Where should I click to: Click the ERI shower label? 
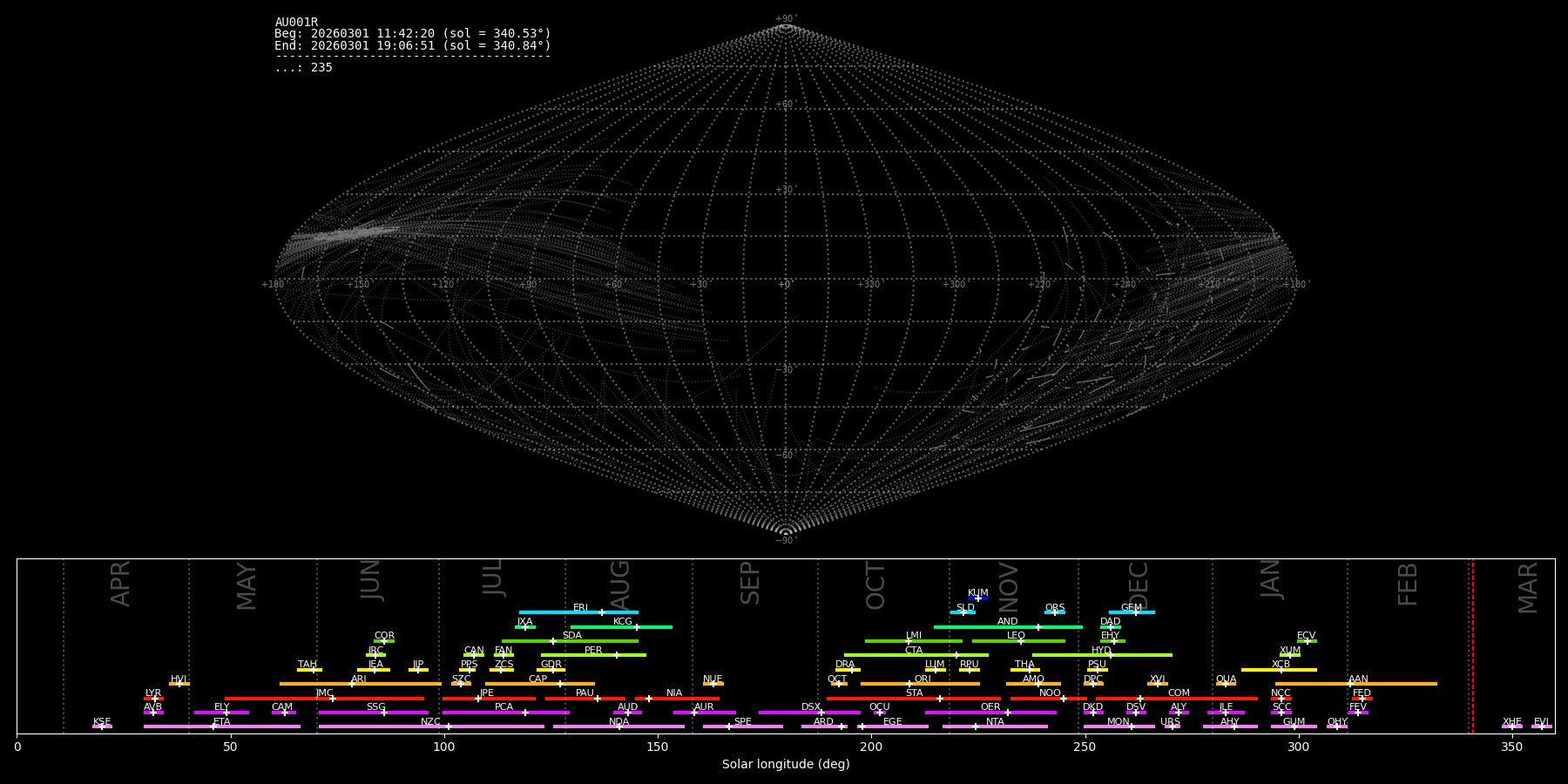point(581,608)
